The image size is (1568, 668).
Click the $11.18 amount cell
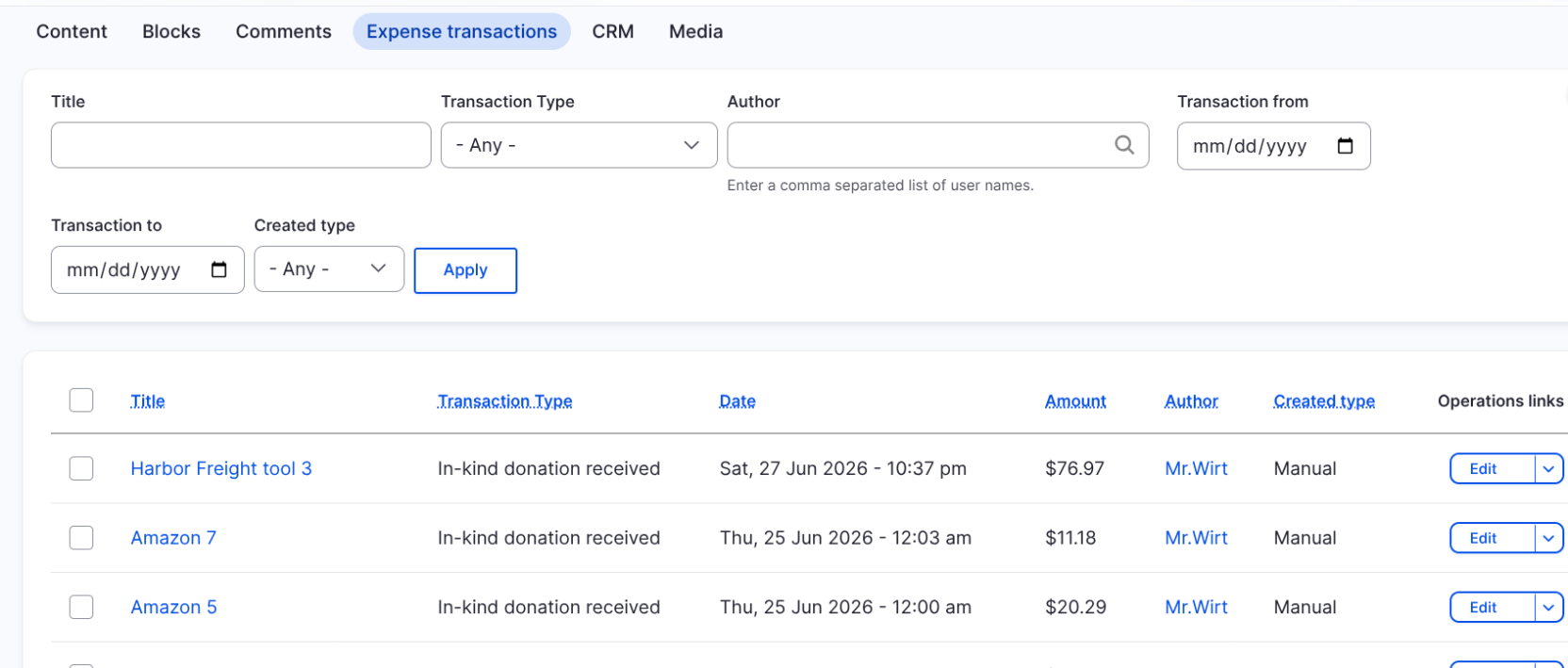coord(1070,538)
